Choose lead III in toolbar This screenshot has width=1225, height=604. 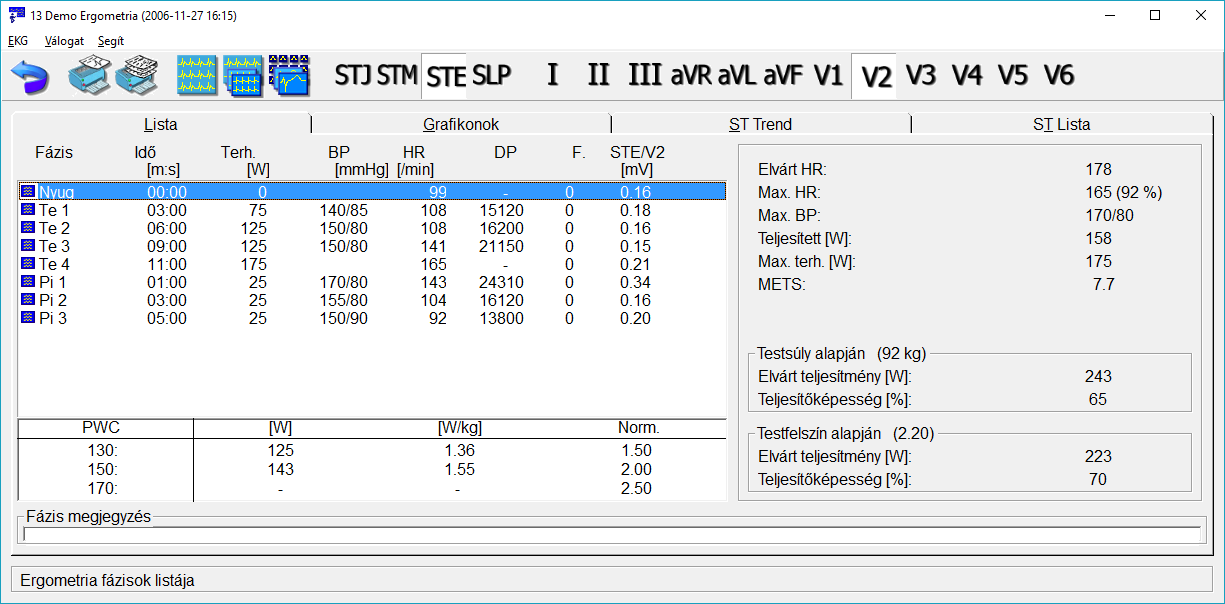645,76
